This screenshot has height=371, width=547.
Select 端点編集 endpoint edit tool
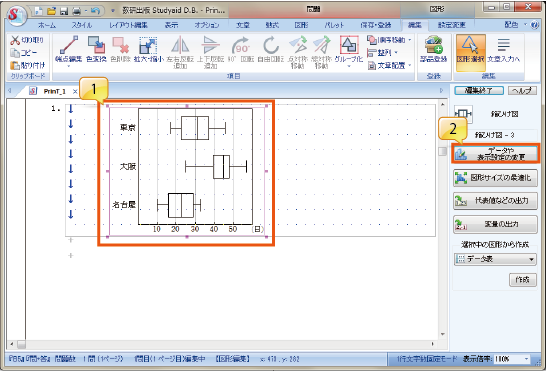pyautogui.click(x=68, y=49)
